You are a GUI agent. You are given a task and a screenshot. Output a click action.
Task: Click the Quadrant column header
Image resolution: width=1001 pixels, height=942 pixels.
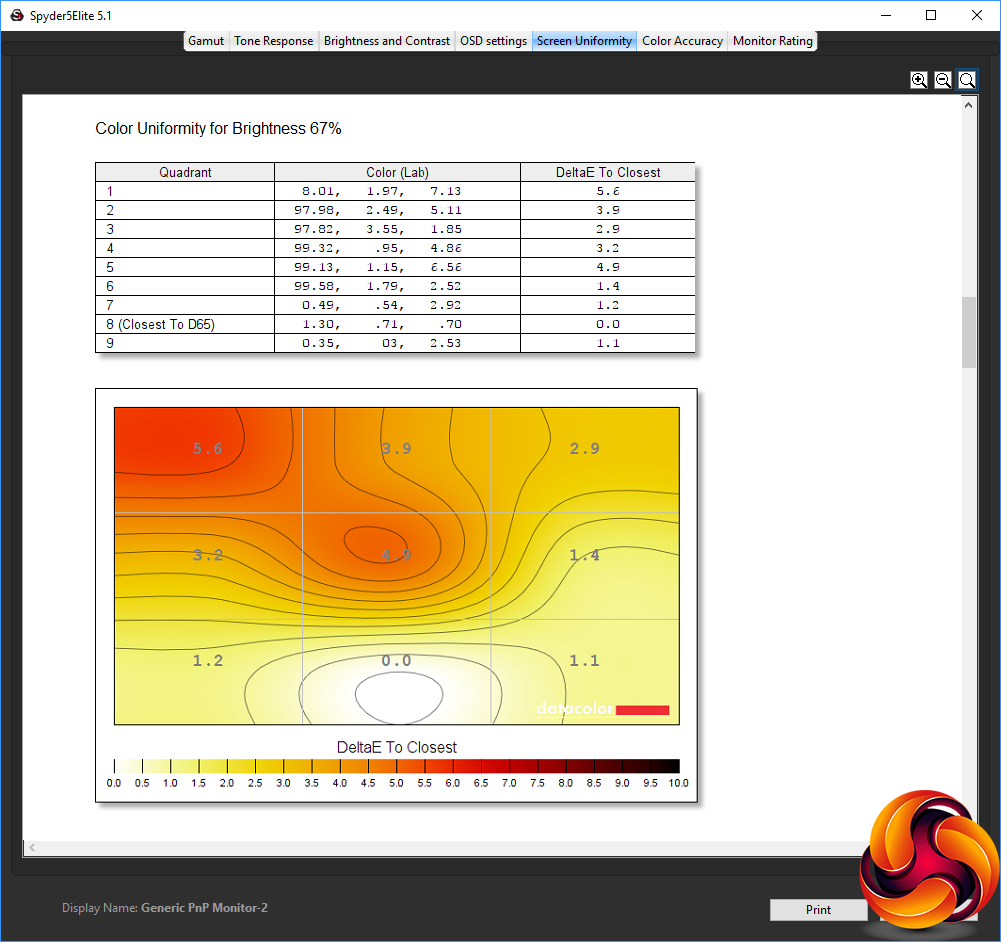pos(185,172)
